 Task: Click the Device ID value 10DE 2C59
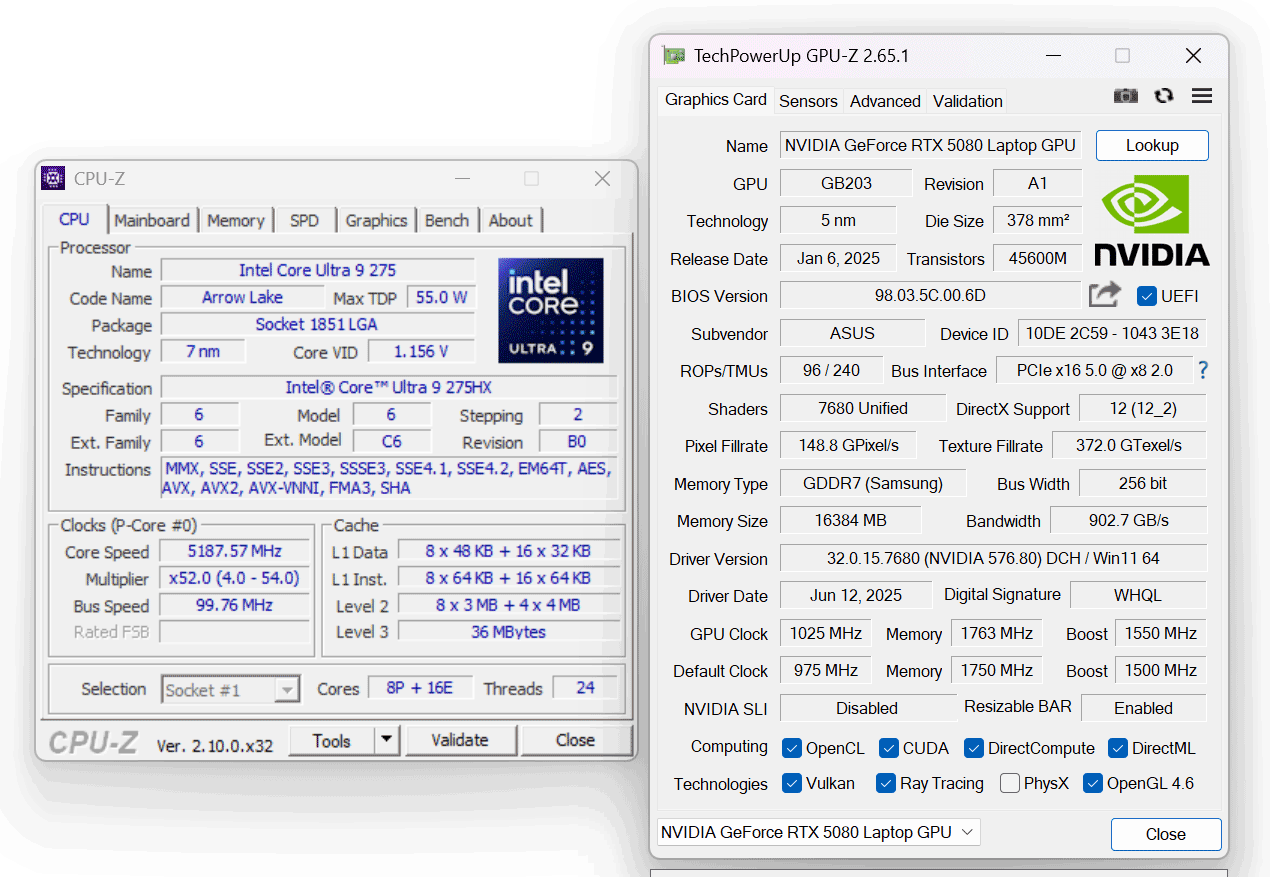point(1112,334)
